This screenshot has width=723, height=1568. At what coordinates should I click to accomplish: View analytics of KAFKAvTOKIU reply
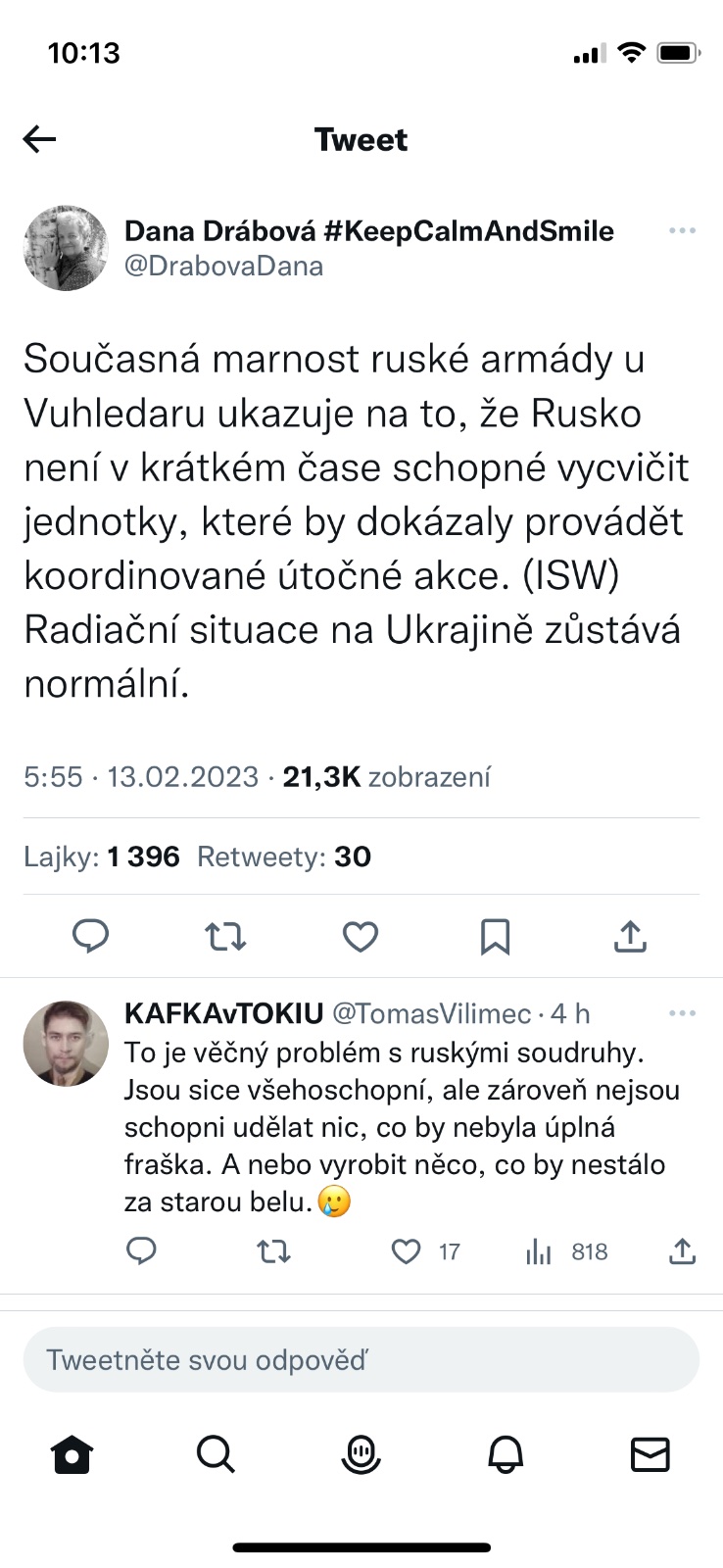coord(539,1251)
